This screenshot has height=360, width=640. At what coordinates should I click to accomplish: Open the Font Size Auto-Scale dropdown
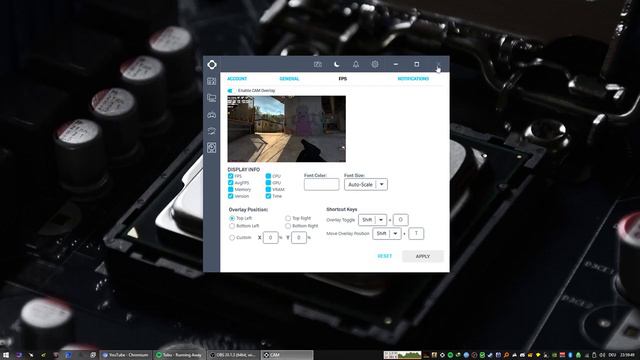(366, 184)
